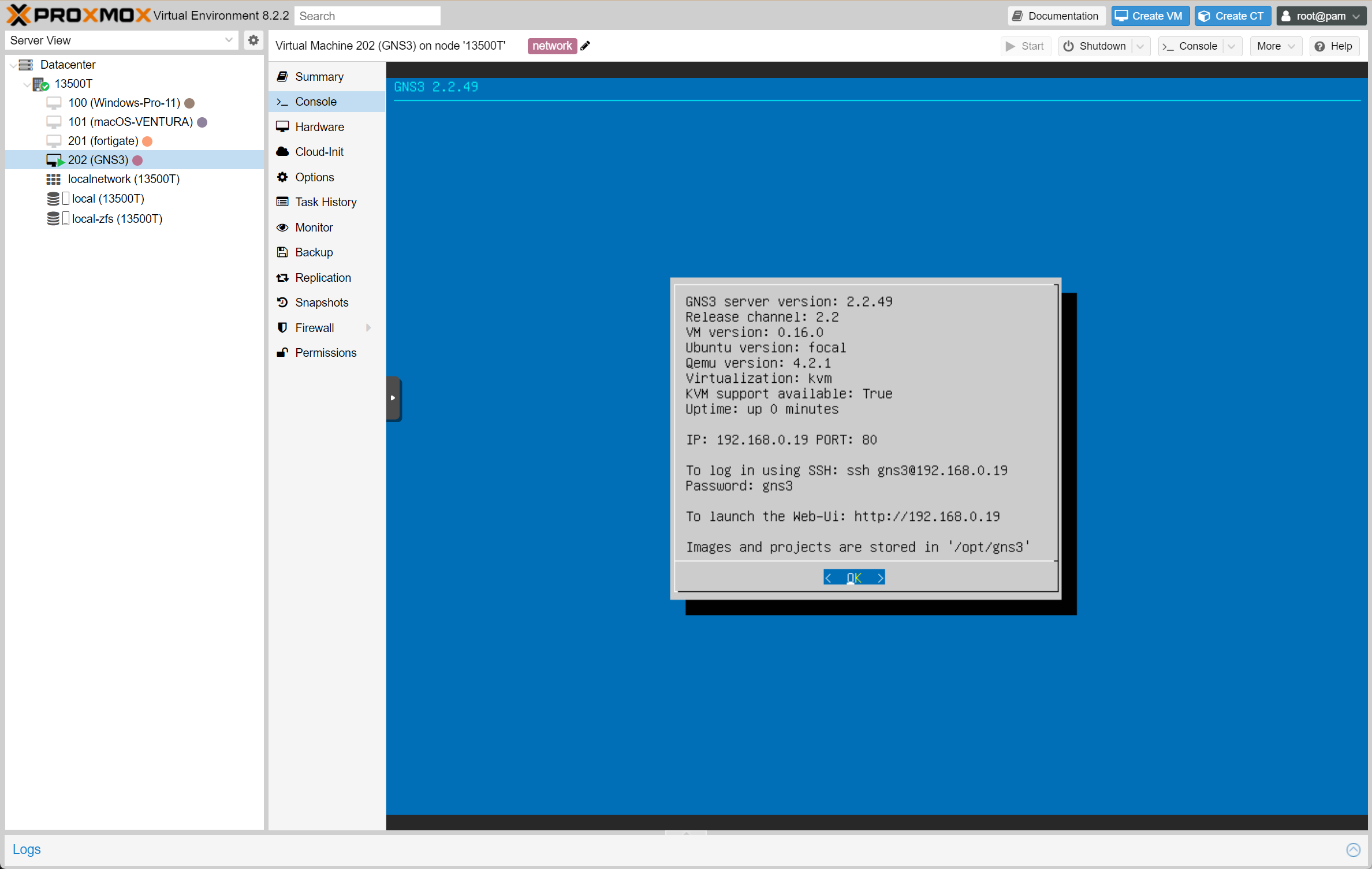The width and height of the screenshot is (1372, 869).
Task: Select 101 (macOS-VENTURA) in tree
Action: (135, 122)
